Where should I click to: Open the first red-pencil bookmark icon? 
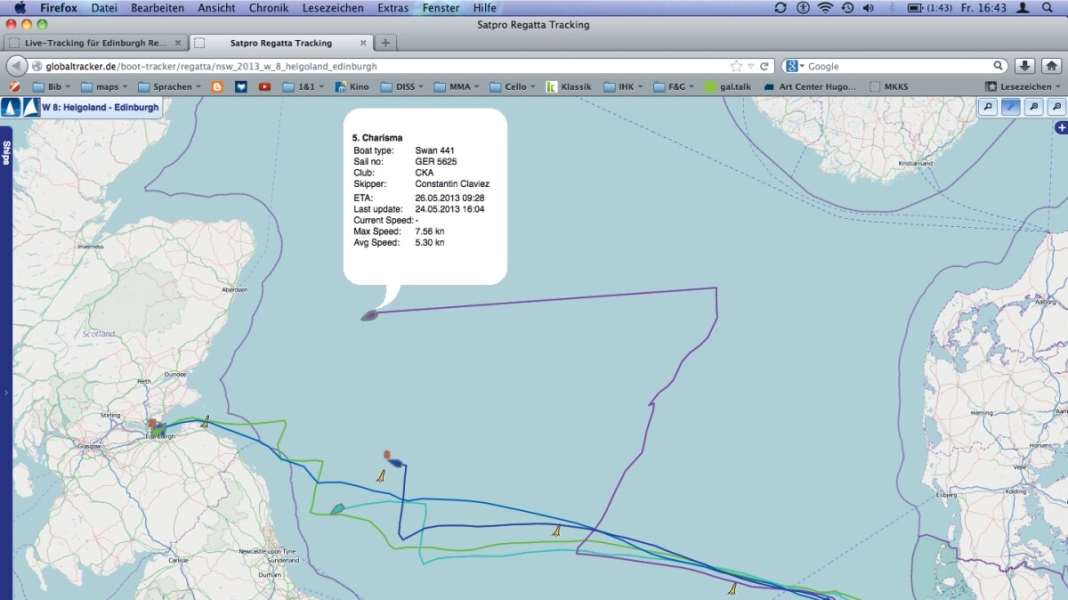click(x=14, y=86)
